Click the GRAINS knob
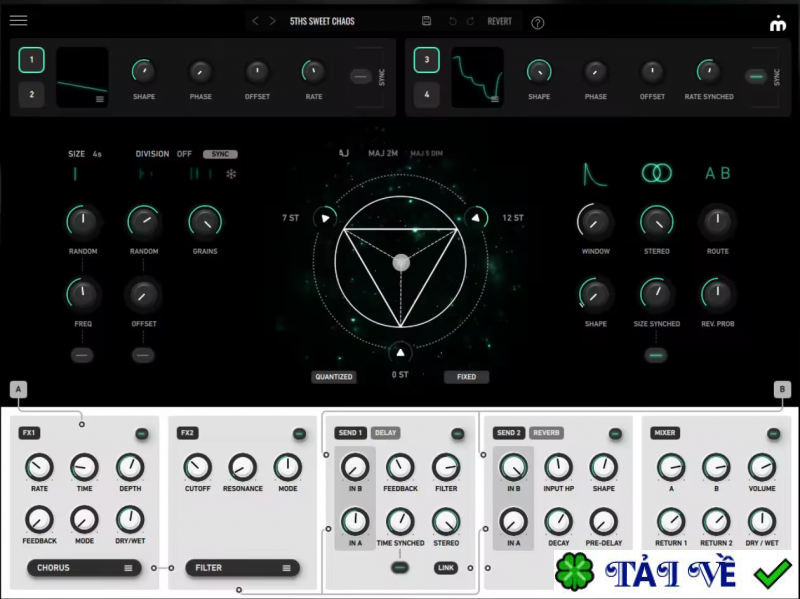The image size is (800, 599). [205, 222]
